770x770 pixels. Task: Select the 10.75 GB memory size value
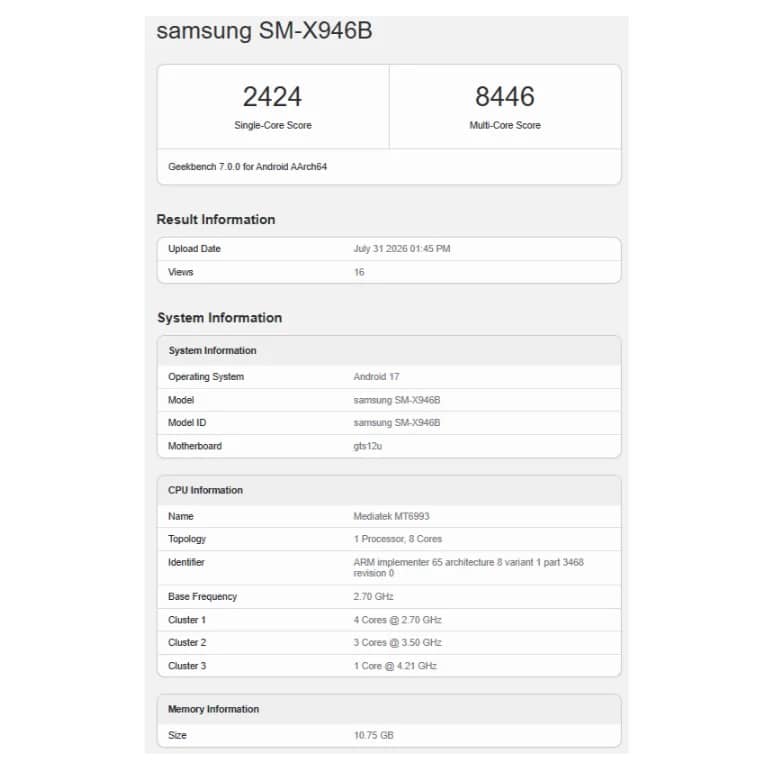pyautogui.click(x=374, y=735)
